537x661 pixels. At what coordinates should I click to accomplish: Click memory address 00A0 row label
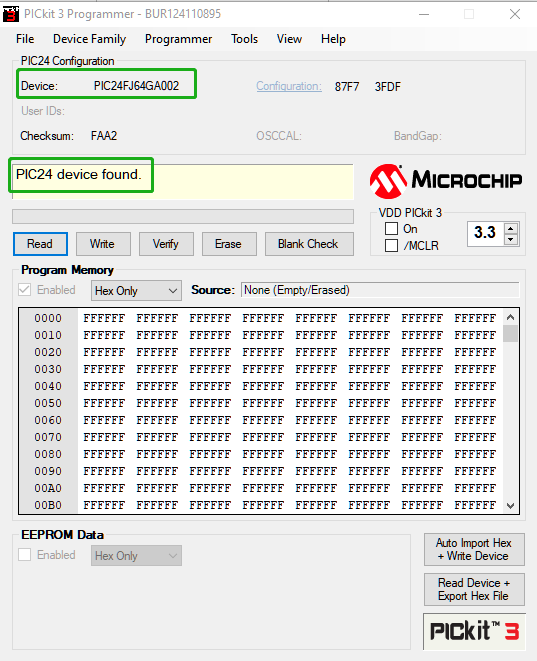click(x=48, y=488)
